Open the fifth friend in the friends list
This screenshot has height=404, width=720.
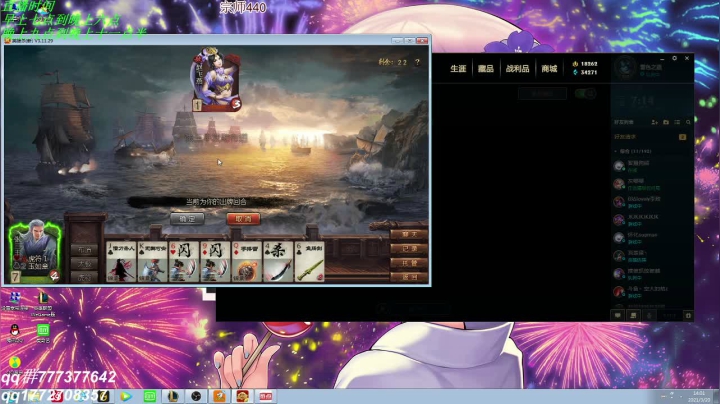pyautogui.click(x=652, y=238)
